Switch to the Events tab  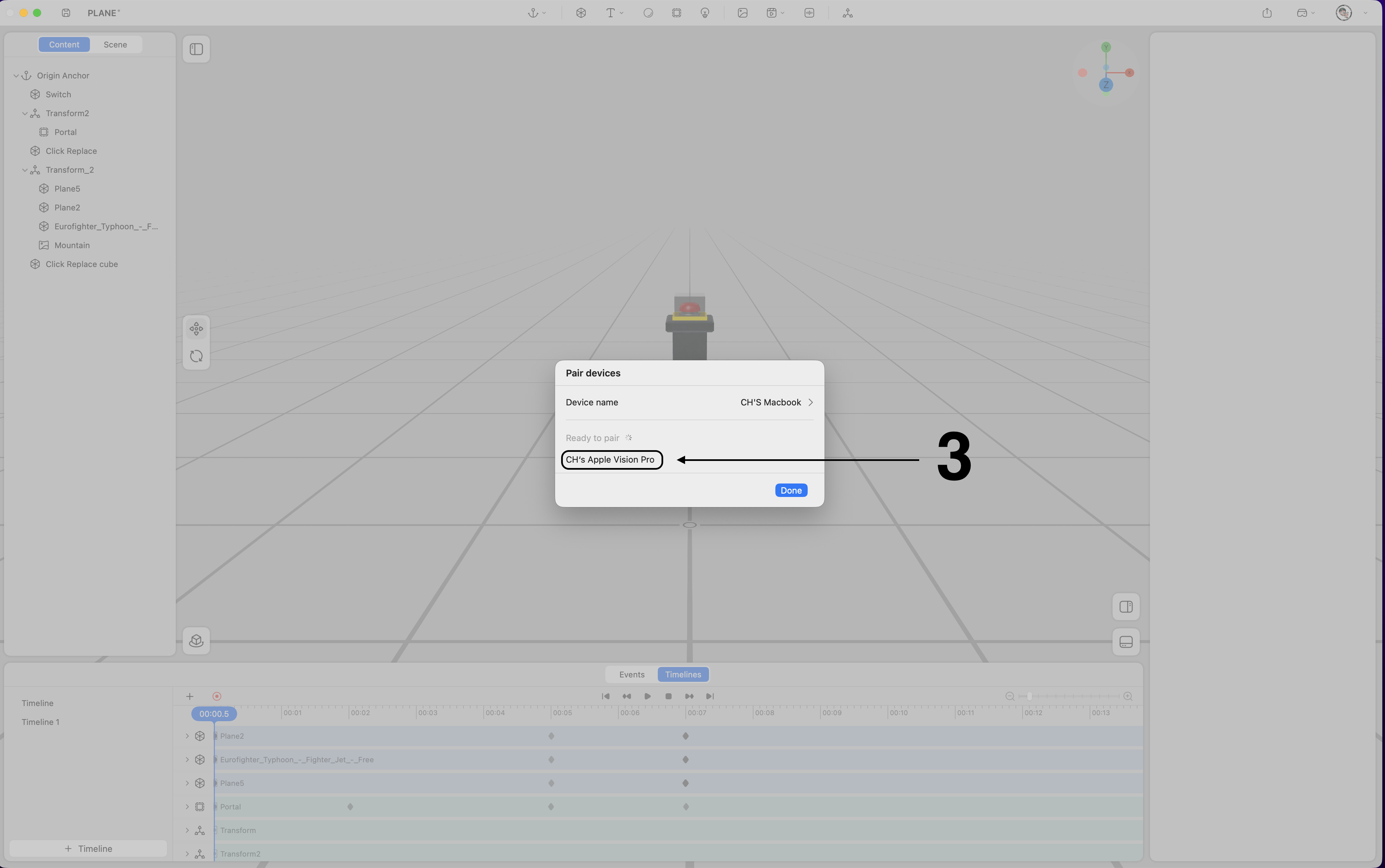click(632, 674)
